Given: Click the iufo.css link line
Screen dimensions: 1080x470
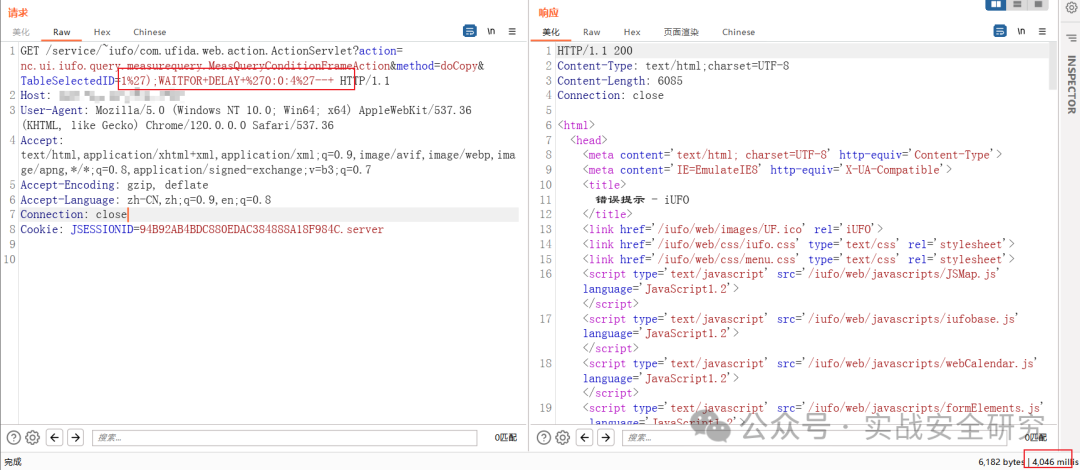Looking at the screenshot, I should click(799, 244).
